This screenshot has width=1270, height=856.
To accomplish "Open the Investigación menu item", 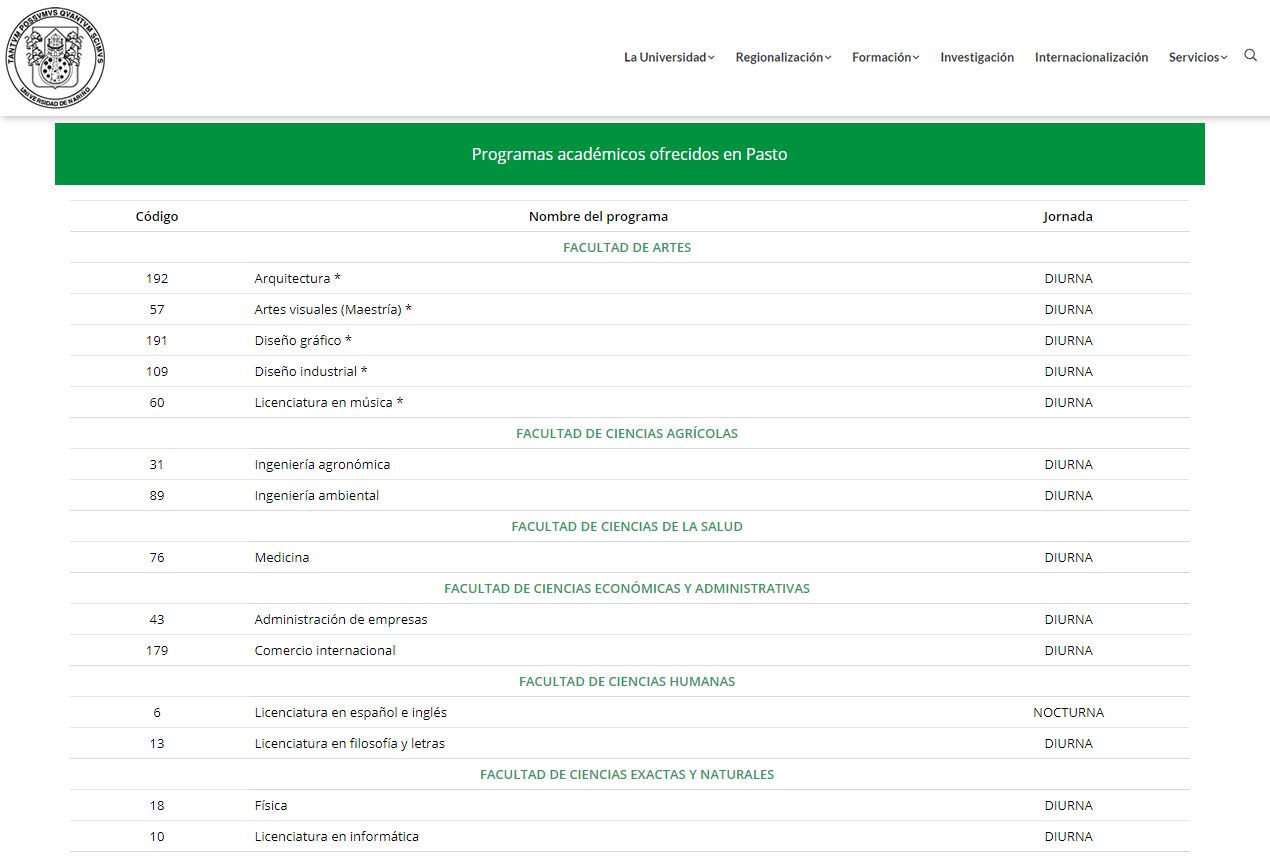I will tap(977, 57).
